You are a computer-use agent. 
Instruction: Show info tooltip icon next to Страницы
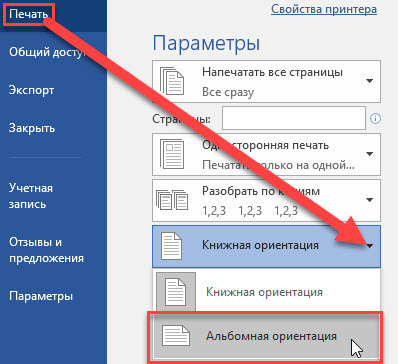(376, 118)
